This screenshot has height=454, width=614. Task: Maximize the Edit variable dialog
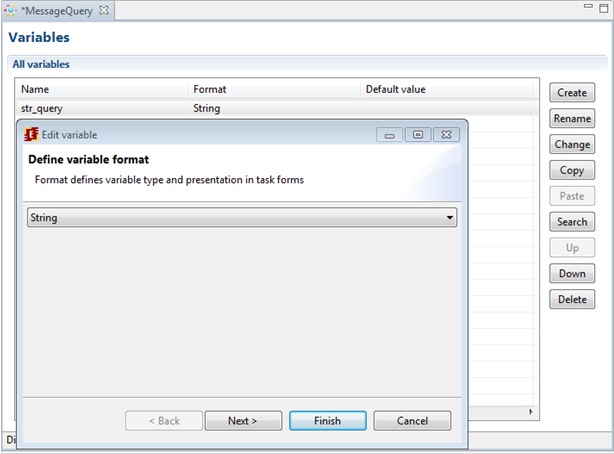(418, 134)
